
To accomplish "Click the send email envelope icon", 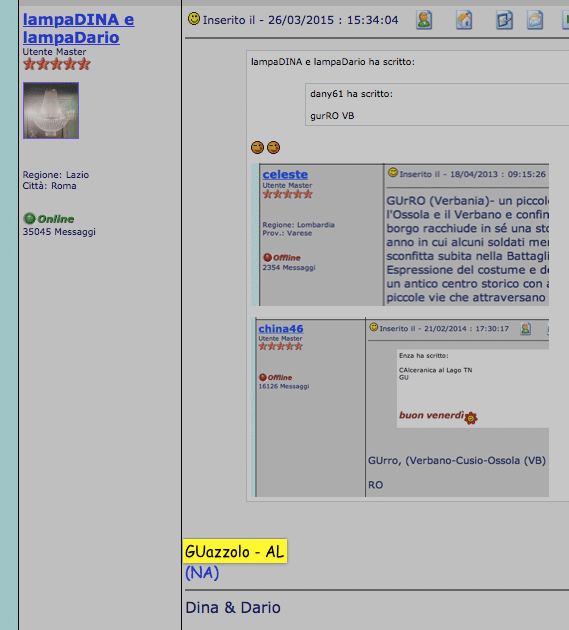I will tap(535, 20).
